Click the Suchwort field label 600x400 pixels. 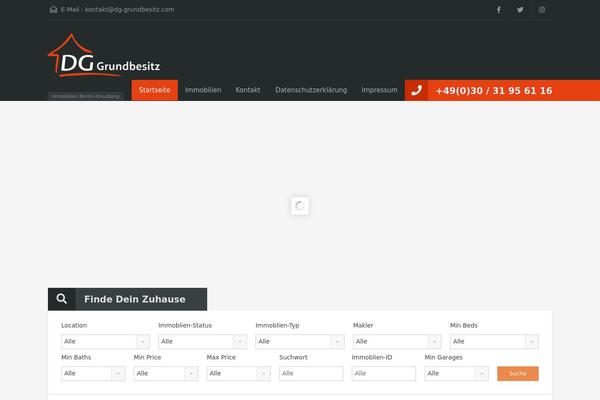pos(293,358)
